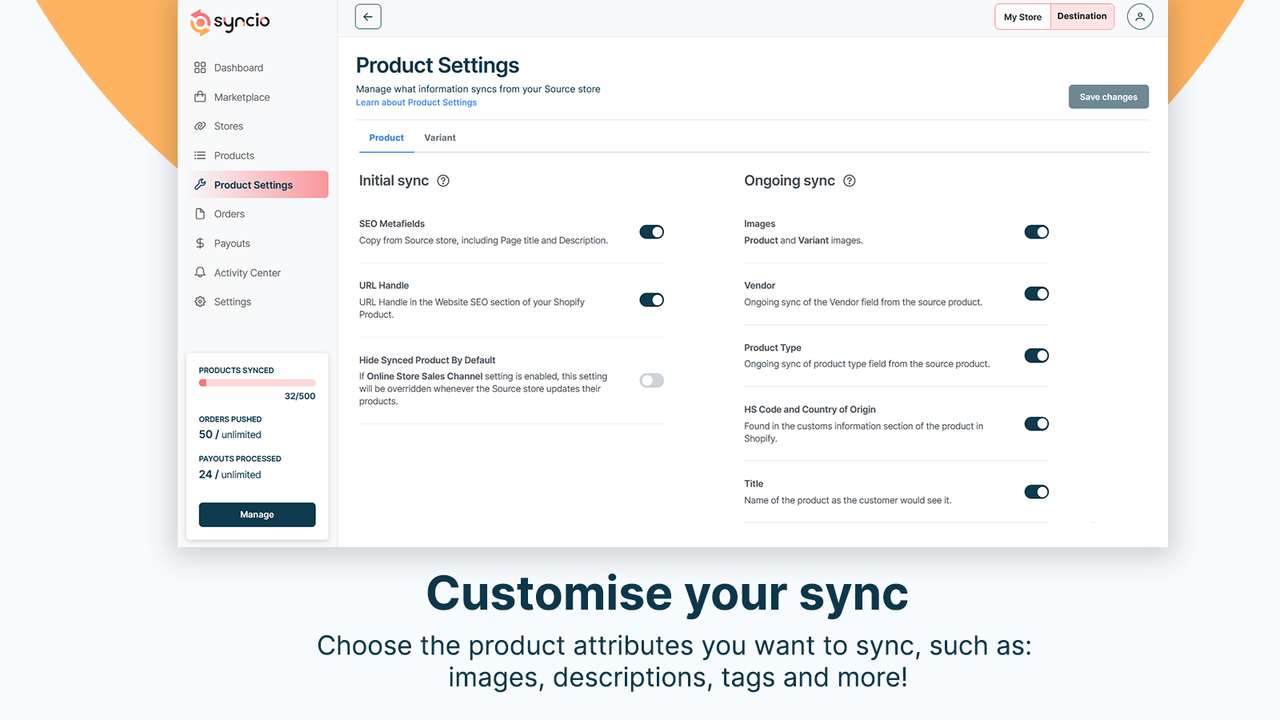
Task: Click the 50 / unlimited orders text
Action: tap(230, 435)
